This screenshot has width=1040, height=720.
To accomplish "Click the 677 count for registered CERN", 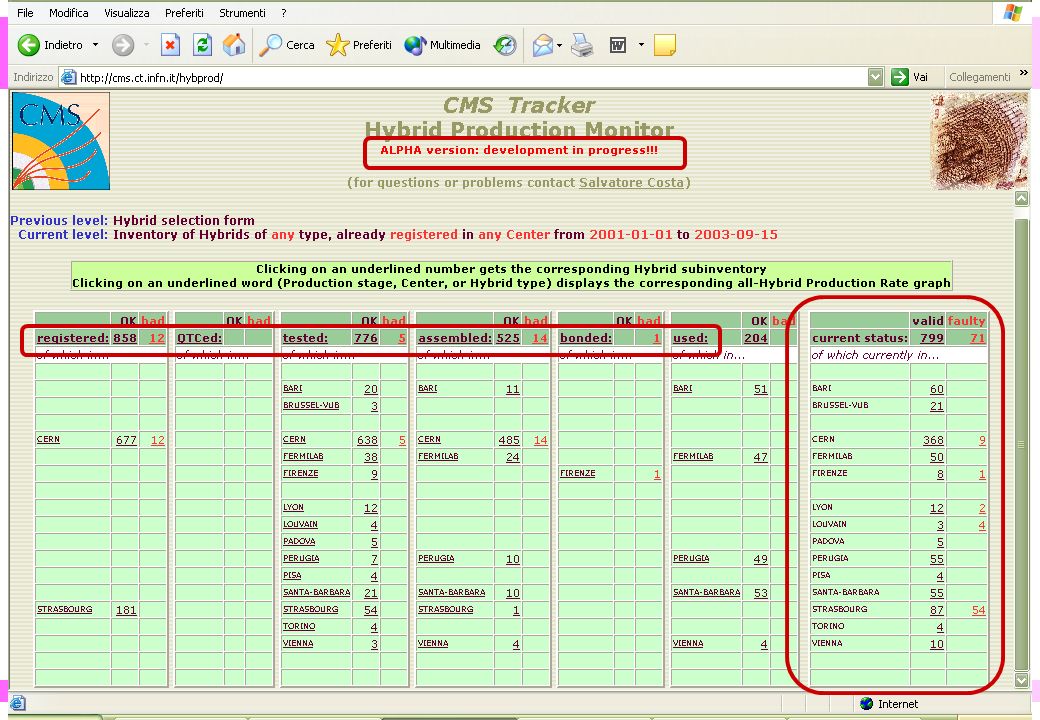I will (126, 440).
